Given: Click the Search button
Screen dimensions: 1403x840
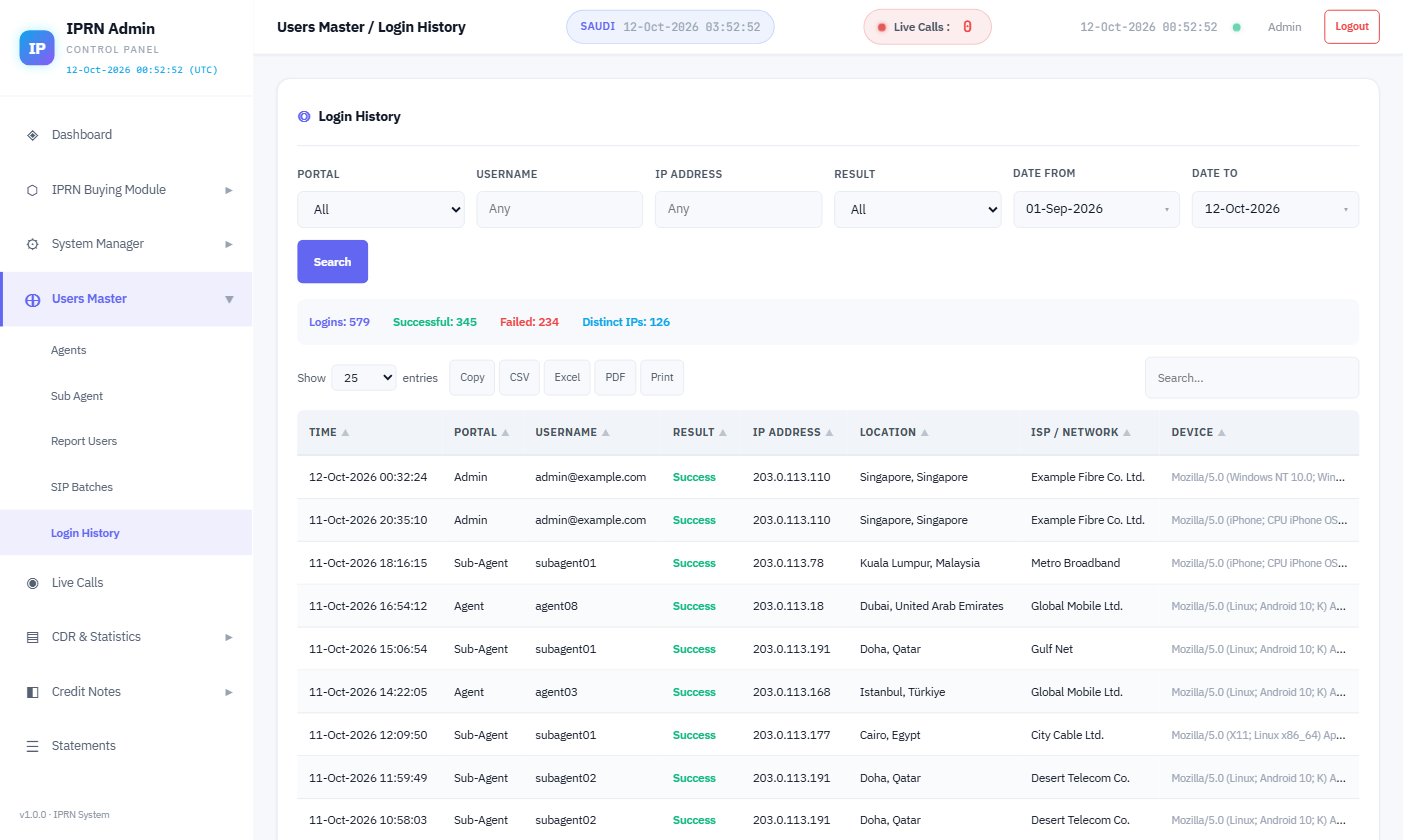Looking at the screenshot, I should pos(332,262).
